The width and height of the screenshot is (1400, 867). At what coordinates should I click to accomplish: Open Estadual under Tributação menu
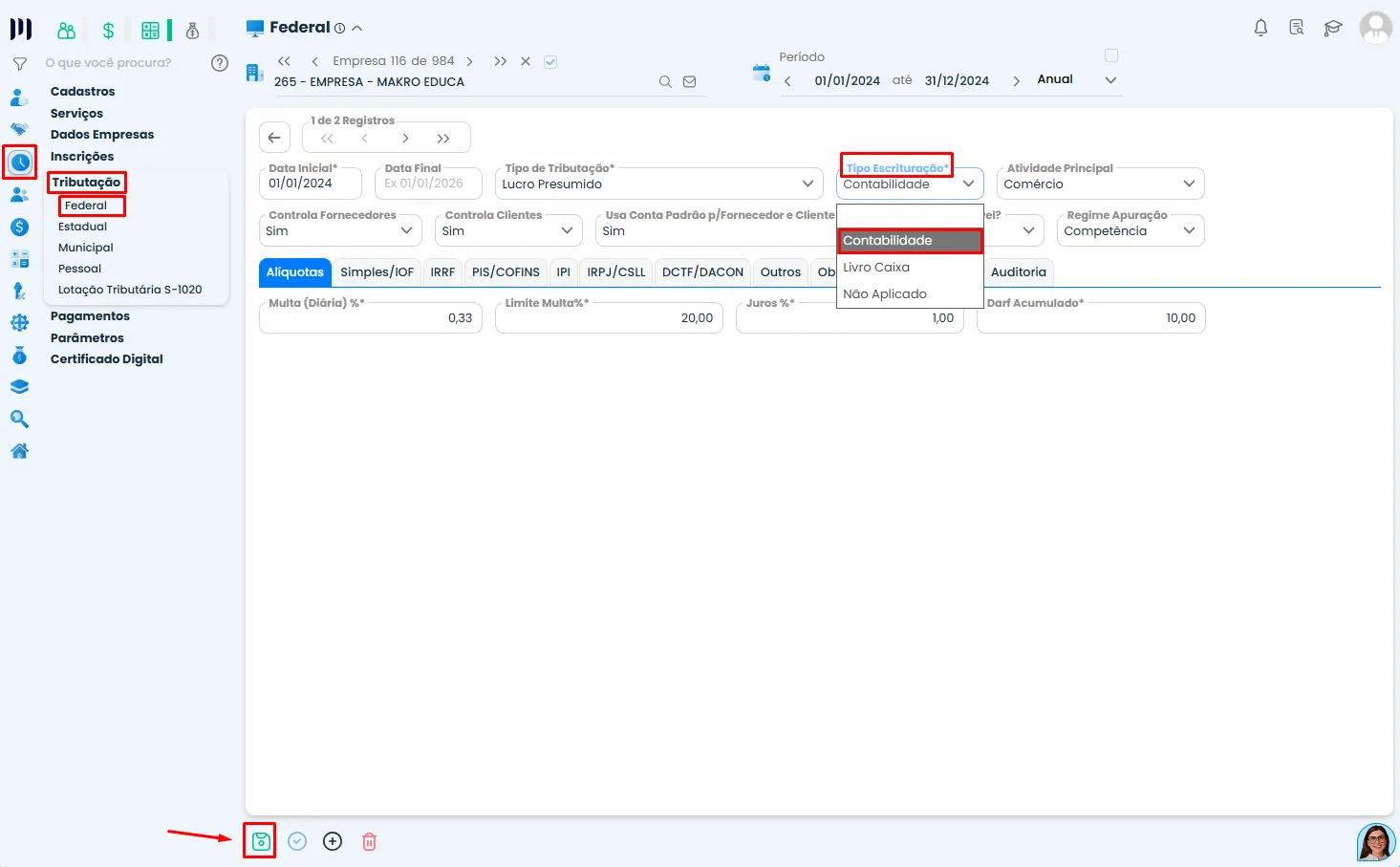83,227
